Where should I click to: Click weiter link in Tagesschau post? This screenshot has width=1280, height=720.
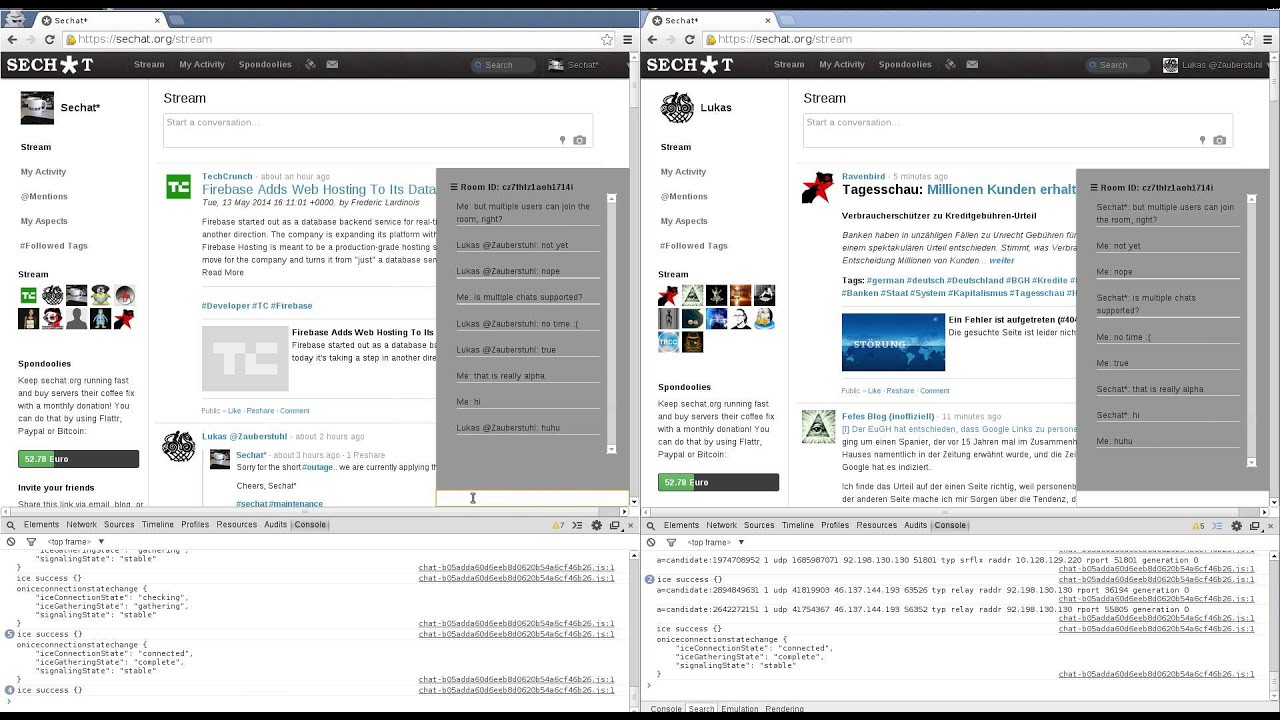pos(1001,261)
